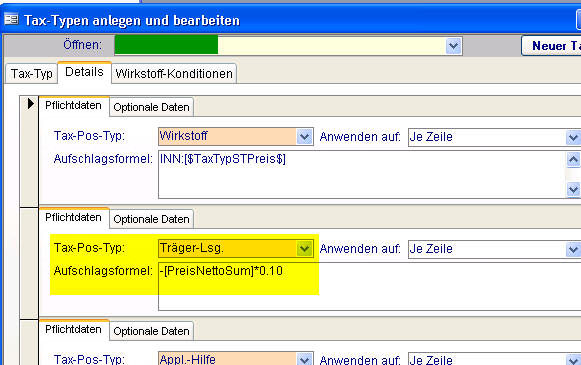Screen dimensions: 581x365
Task: Expand Anwenden auf dropdown in the Appl.-Hilfe record
Action: tap(573, 360)
